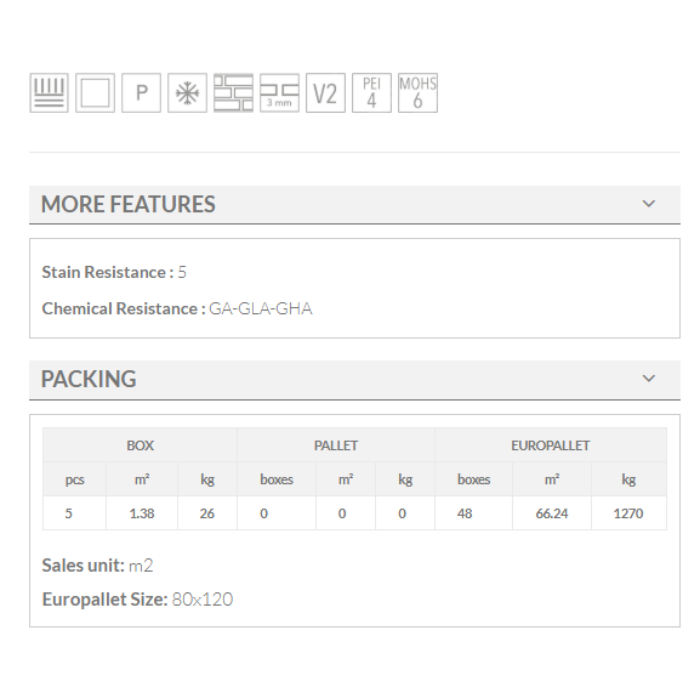
Task: Click the Chemical Resistance value GA-GLA-GHA
Action: coord(260,309)
